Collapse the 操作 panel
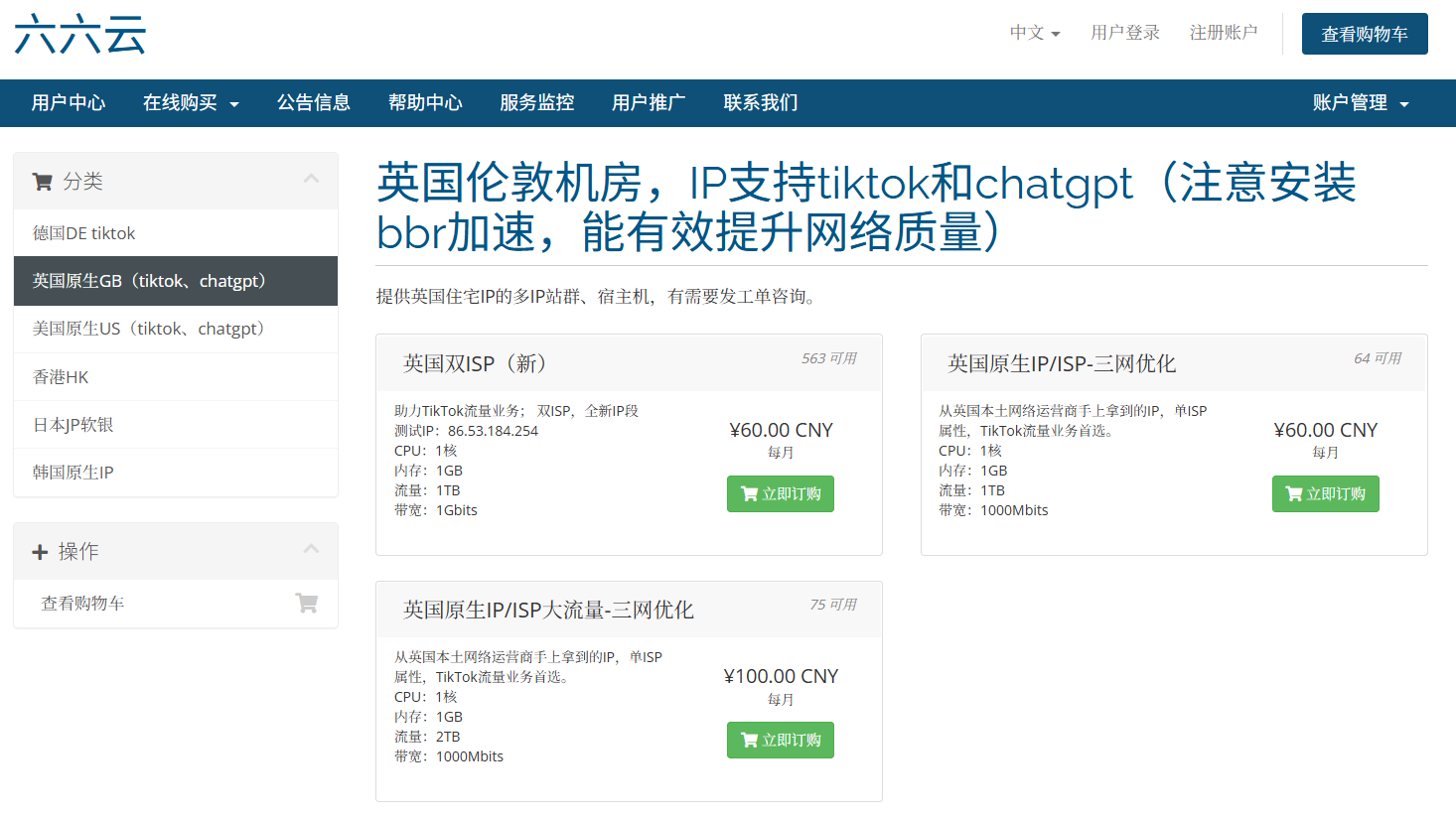The width and height of the screenshot is (1456, 819). [x=311, y=550]
